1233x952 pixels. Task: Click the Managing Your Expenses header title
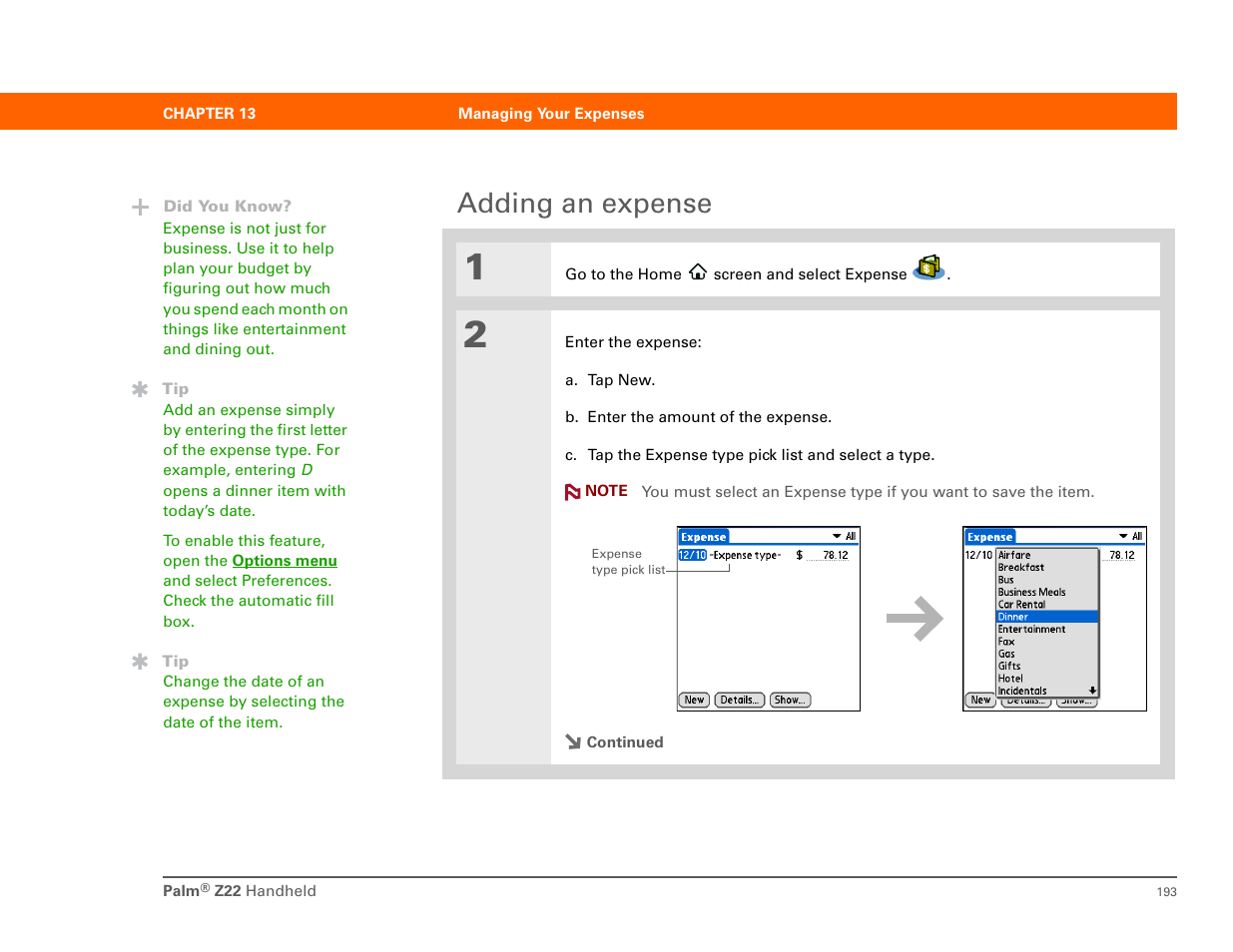pyautogui.click(x=551, y=114)
